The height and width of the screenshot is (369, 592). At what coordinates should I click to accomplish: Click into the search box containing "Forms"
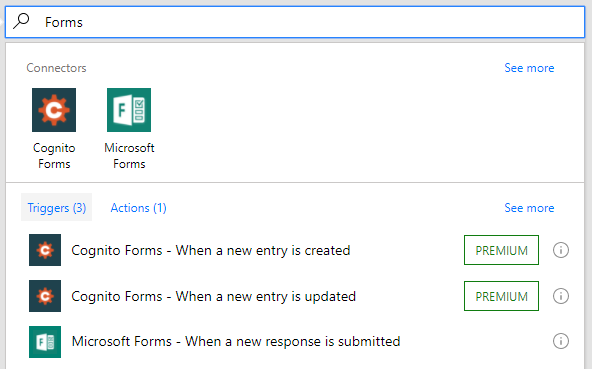coord(295,22)
